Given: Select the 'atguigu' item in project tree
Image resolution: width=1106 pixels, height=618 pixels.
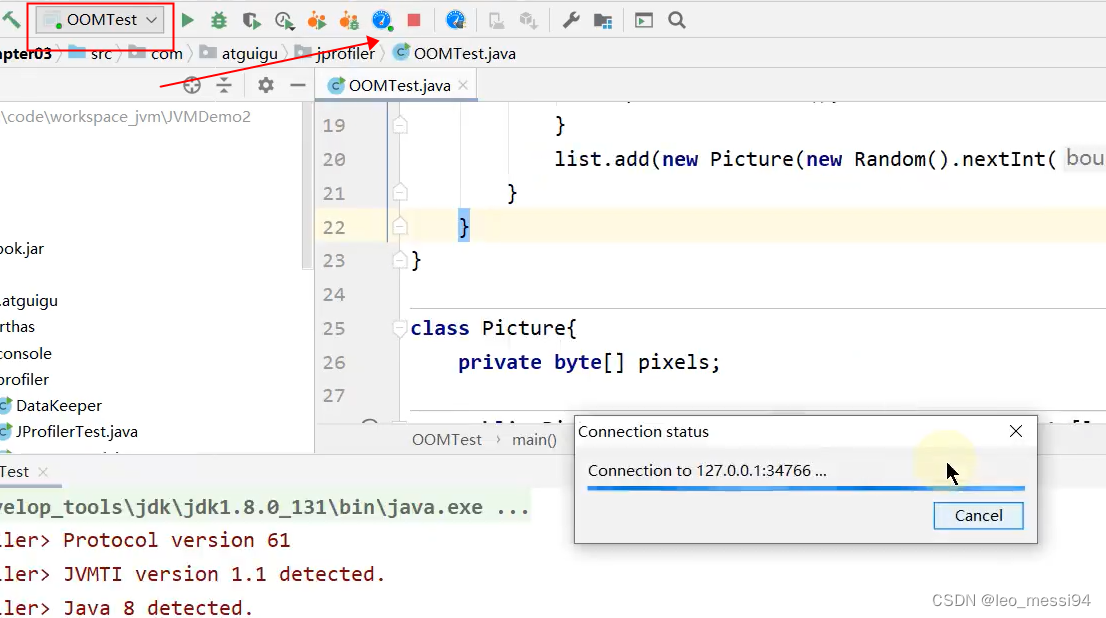Looking at the screenshot, I should tap(29, 301).
